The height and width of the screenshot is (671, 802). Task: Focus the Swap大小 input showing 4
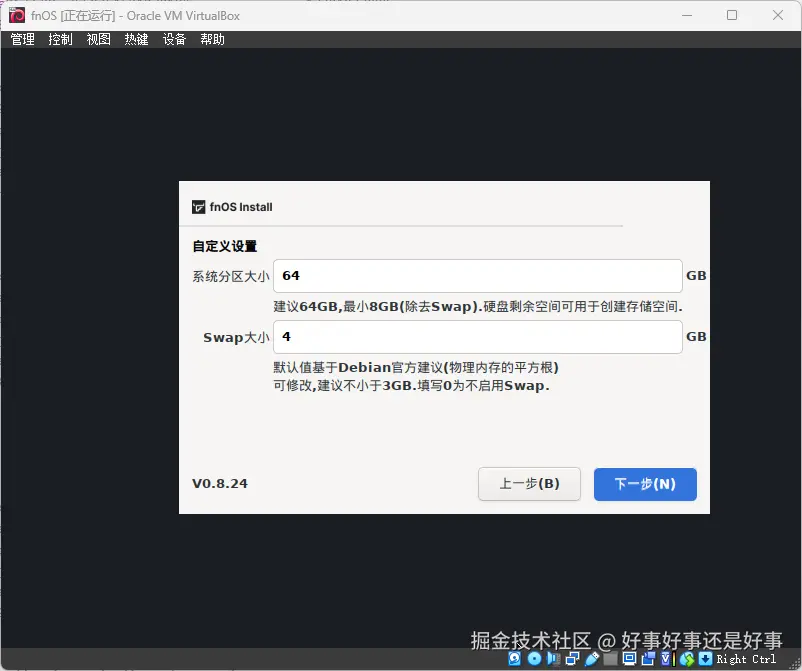(x=478, y=337)
